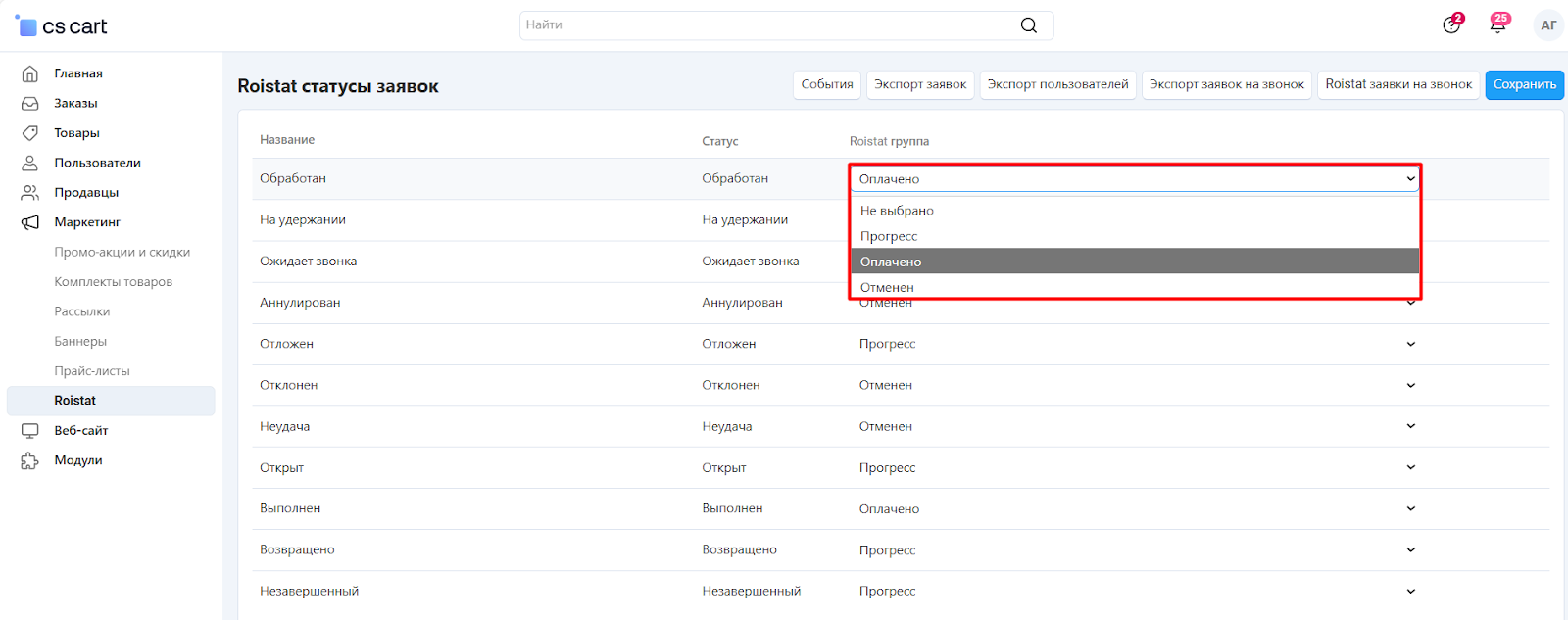Click the monitor icon beside Веб-сайт
The height and width of the screenshot is (620, 1568).
tap(30, 431)
